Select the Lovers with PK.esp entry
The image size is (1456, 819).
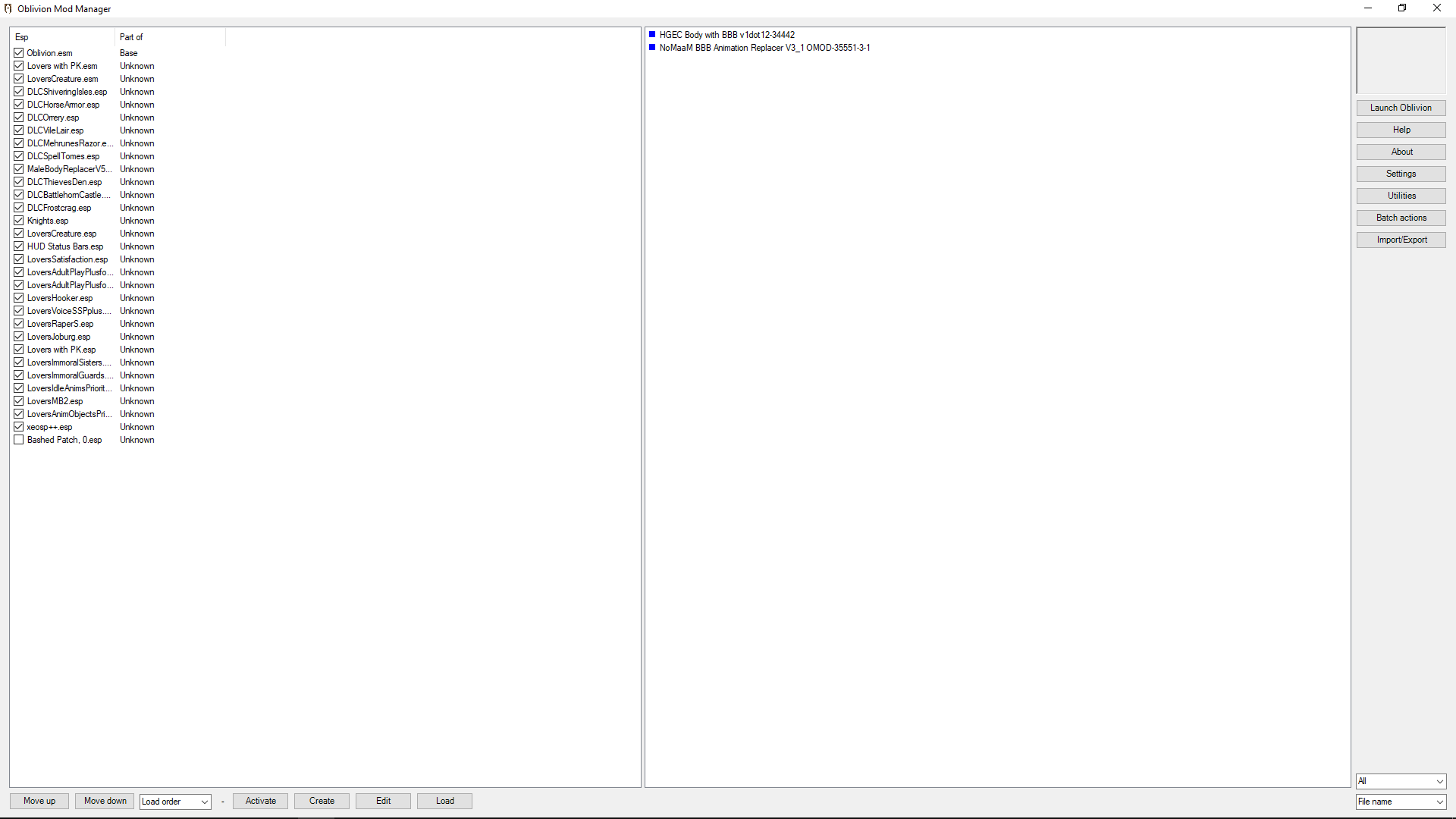point(61,350)
